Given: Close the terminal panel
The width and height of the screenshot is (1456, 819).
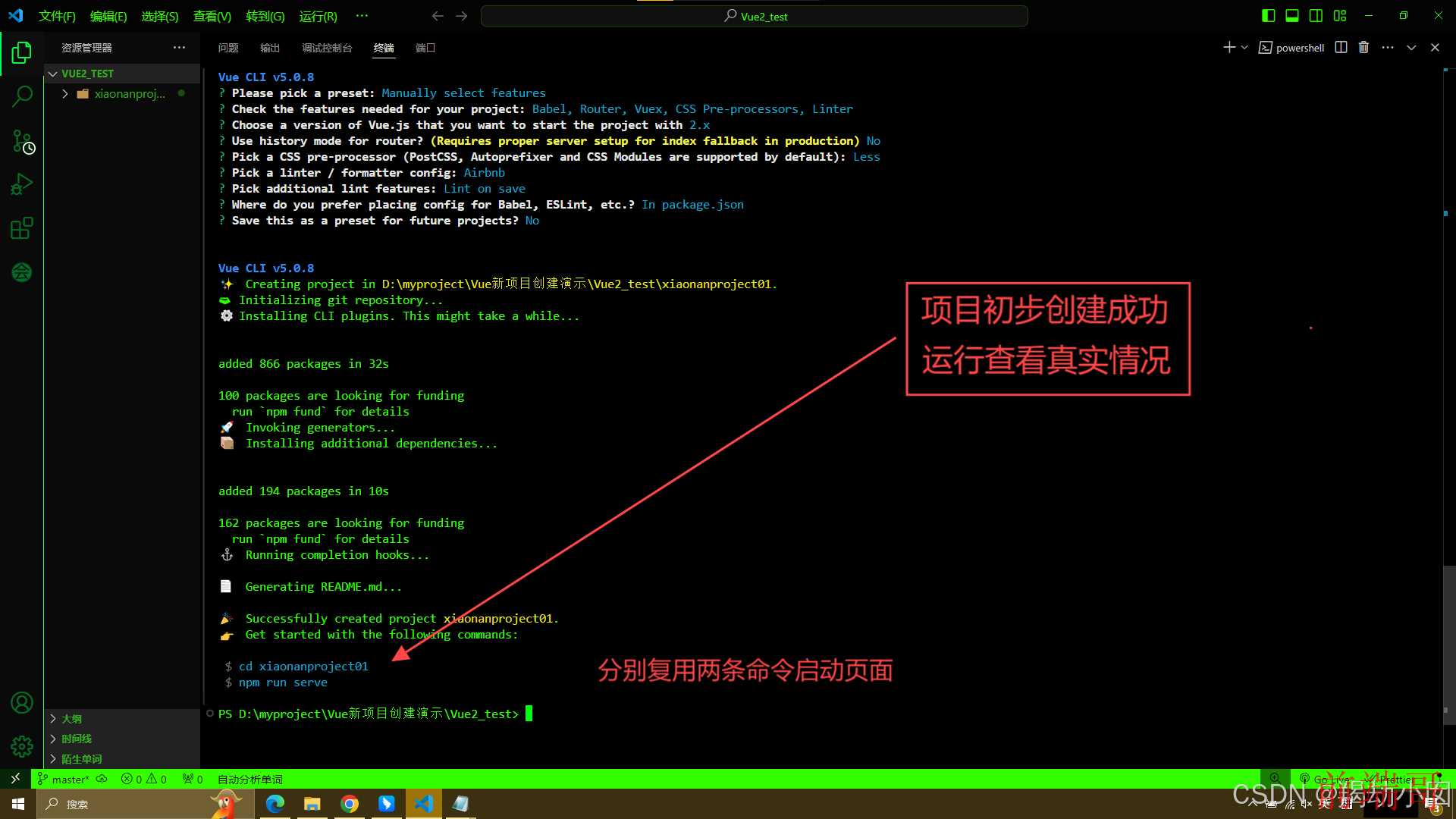Looking at the screenshot, I should point(1435,47).
